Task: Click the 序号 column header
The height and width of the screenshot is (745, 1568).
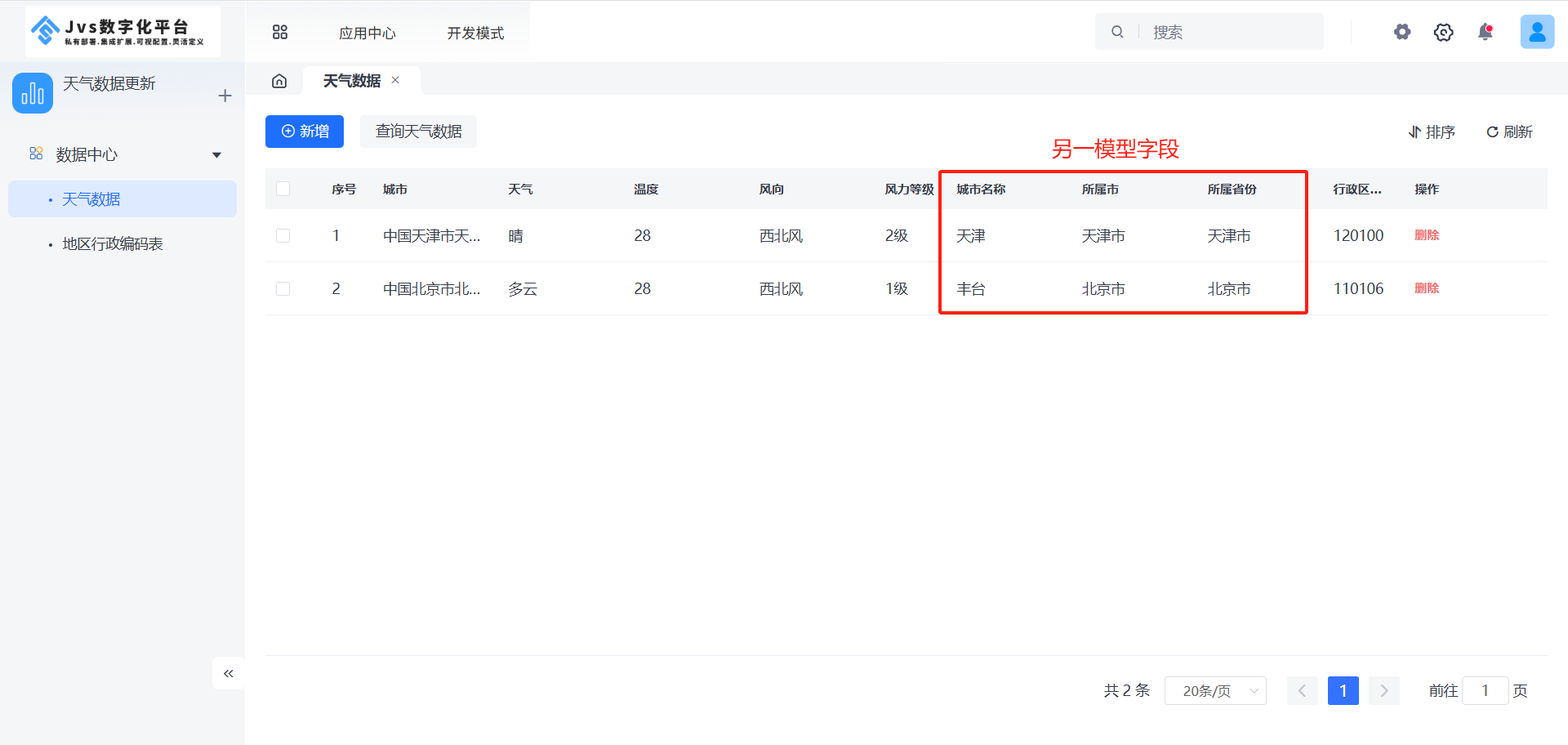Action: tap(344, 189)
